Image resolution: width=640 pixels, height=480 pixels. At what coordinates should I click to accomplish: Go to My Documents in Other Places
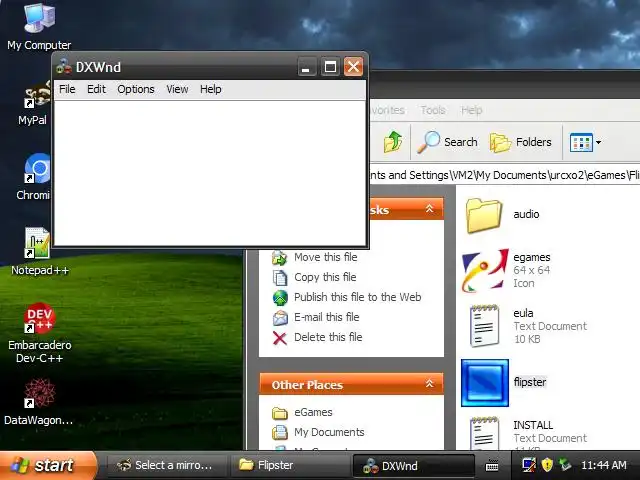click(x=318, y=432)
